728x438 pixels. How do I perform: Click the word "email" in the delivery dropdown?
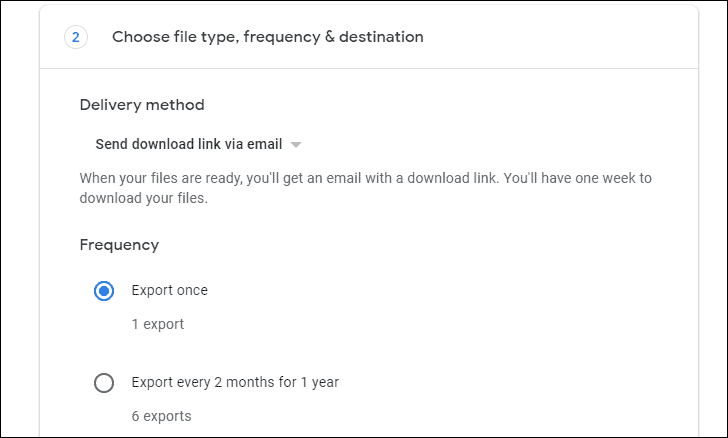(x=264, y=144)
